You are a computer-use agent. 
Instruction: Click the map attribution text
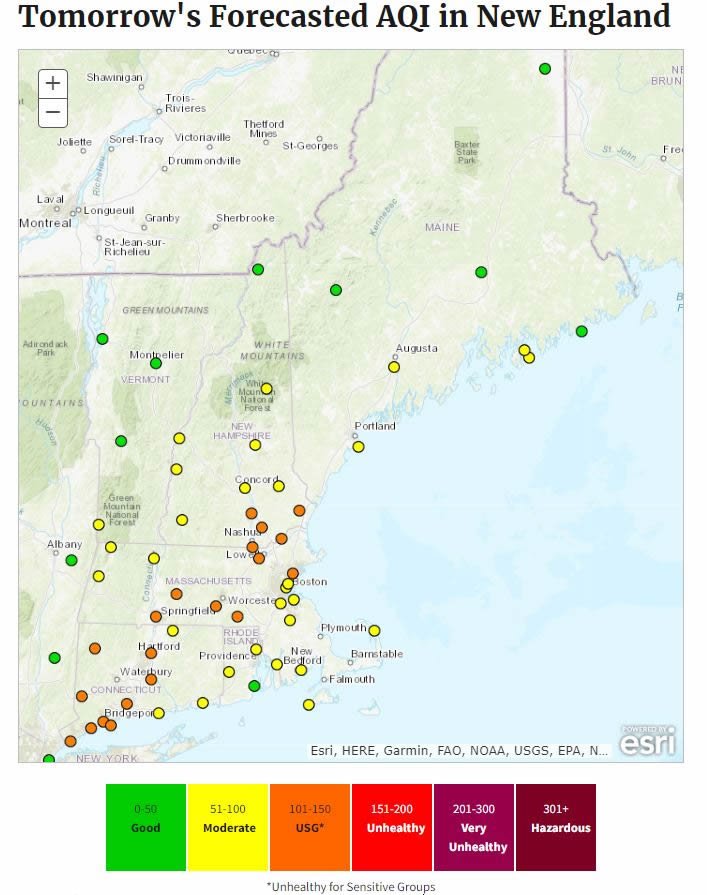pyautogui.click(x=459, y=750)
